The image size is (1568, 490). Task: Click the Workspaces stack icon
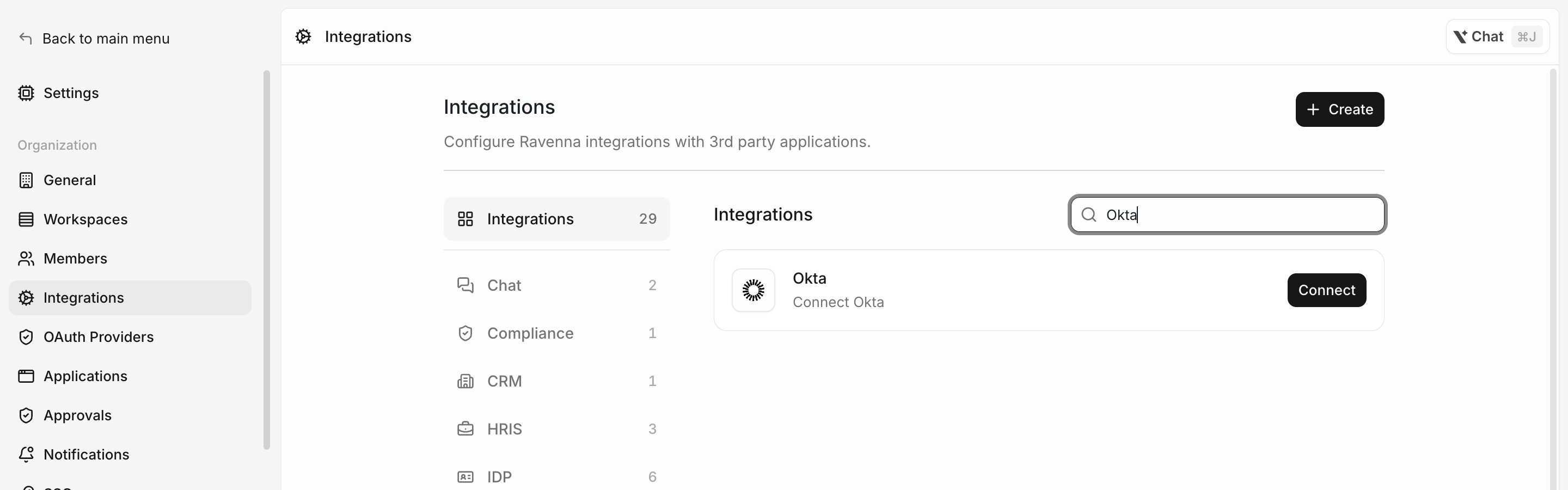point(26,219)
